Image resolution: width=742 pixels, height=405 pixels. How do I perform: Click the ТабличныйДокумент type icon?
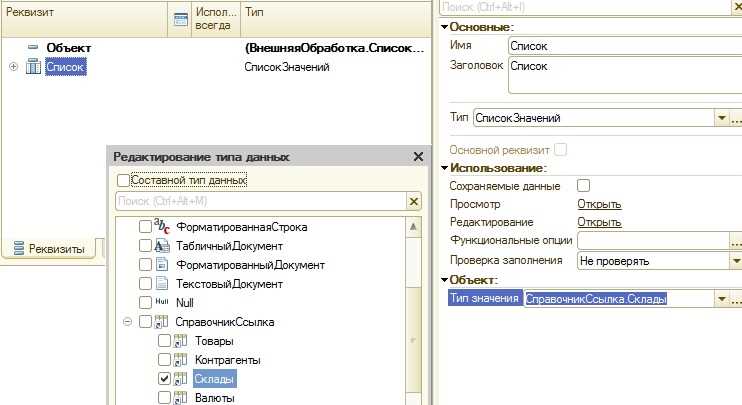(x=161, y=246)
